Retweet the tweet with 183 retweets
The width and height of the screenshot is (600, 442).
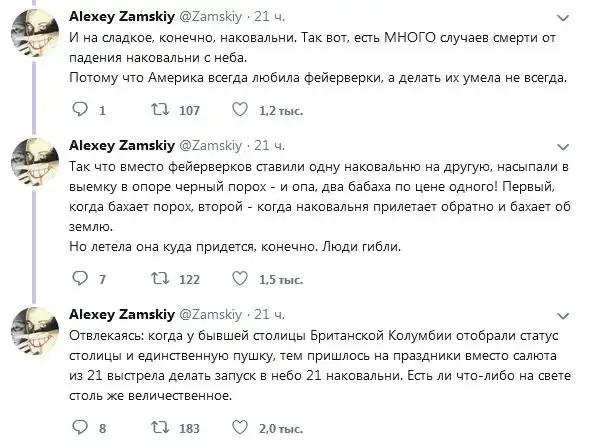coord(157,429)
